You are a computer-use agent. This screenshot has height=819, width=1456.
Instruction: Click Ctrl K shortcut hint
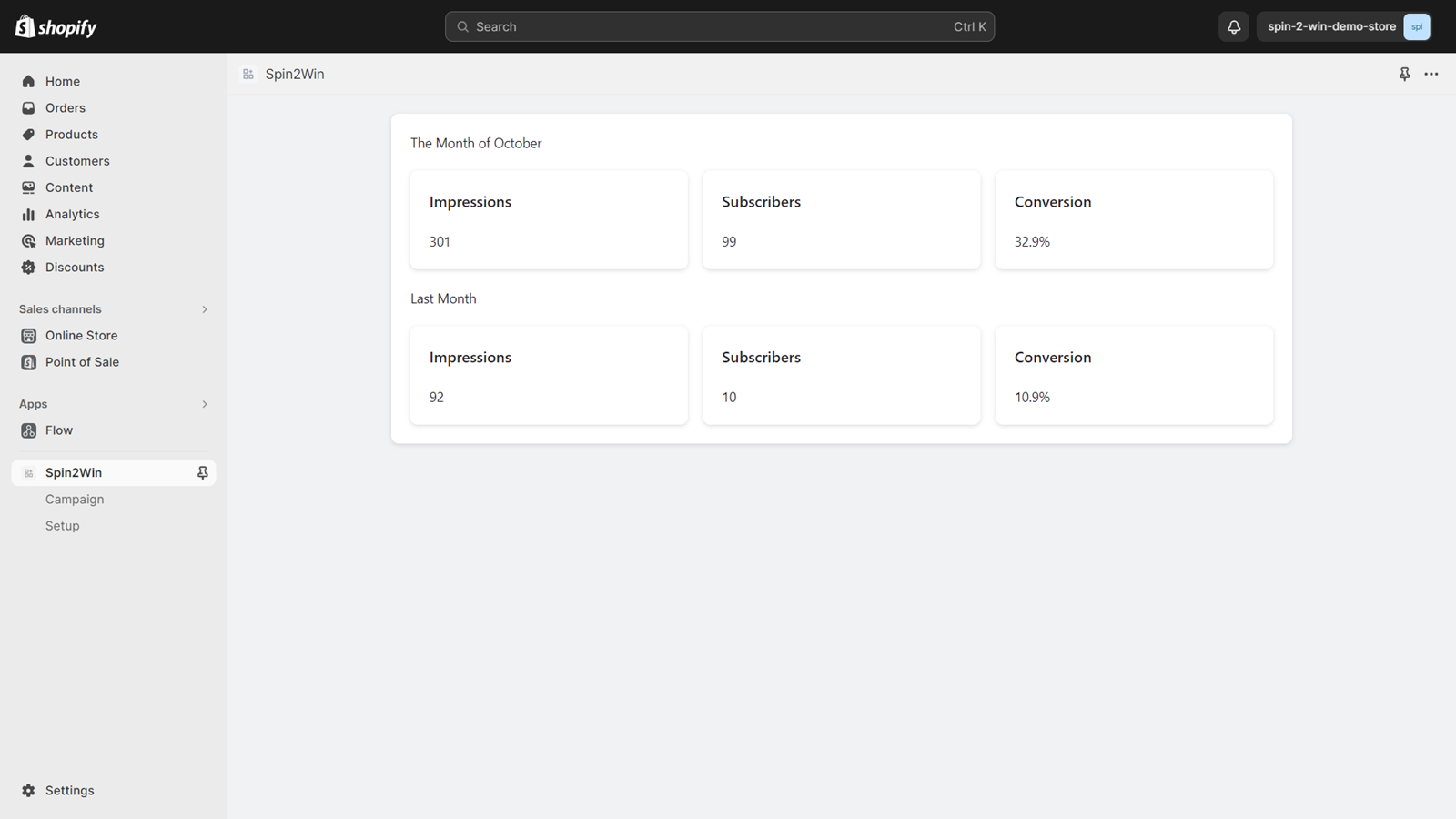click(969, 26)
